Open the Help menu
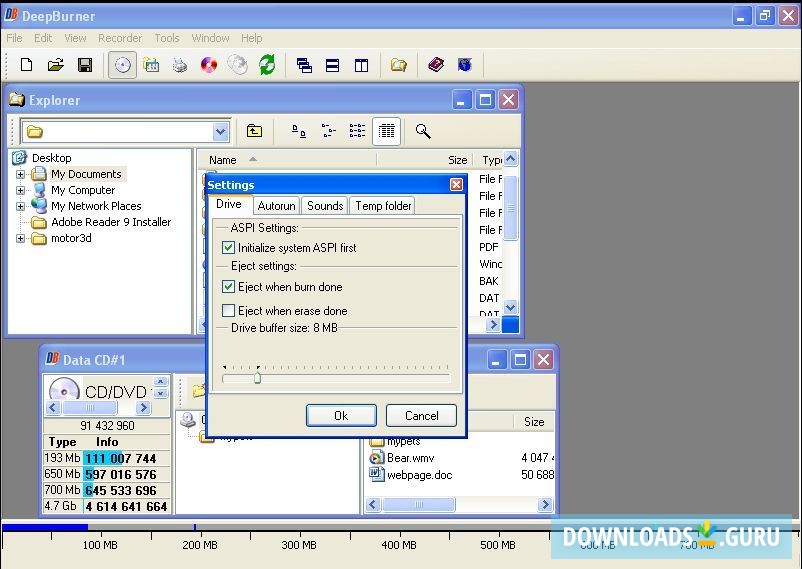 coord(252,38)
